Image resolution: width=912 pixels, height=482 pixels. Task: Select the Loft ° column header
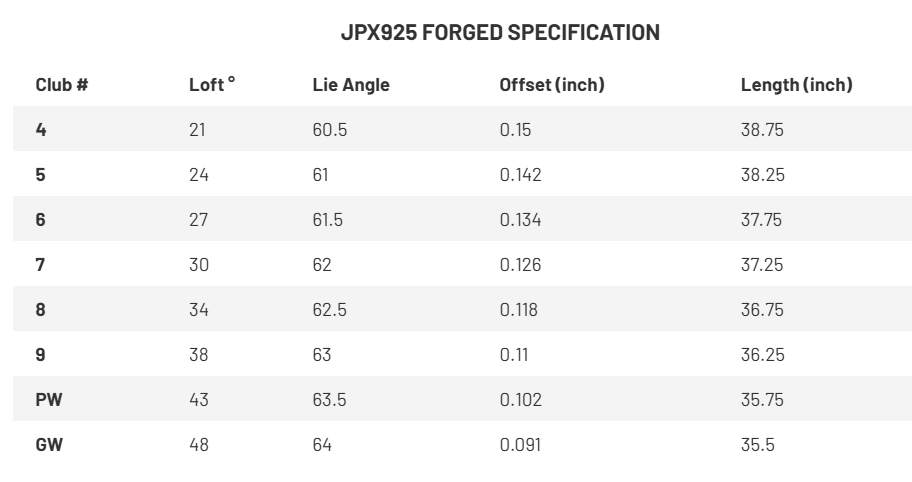click(212, 85)
